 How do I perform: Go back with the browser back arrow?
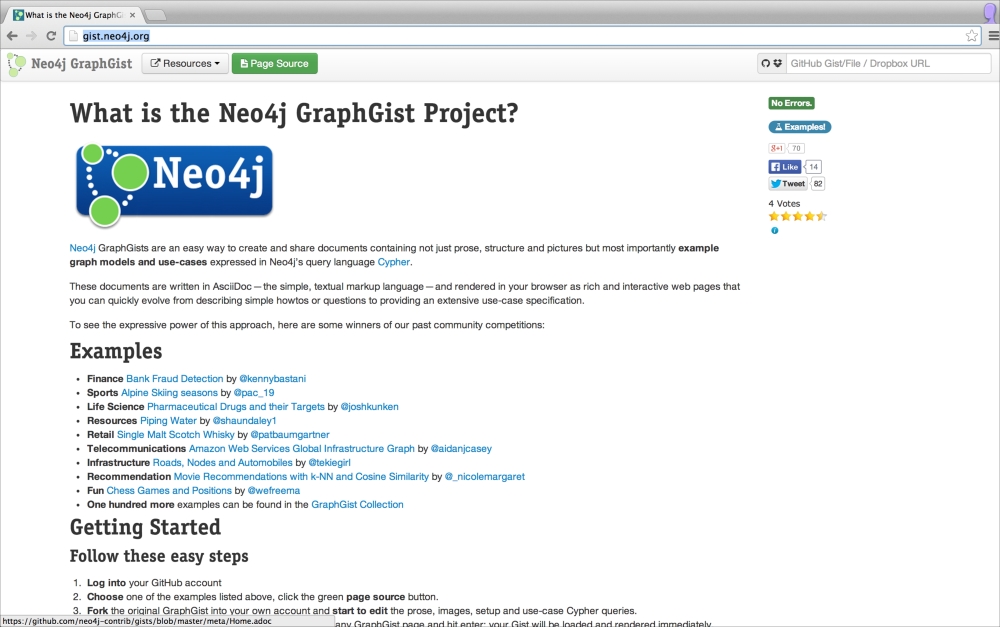click(11, 36)
